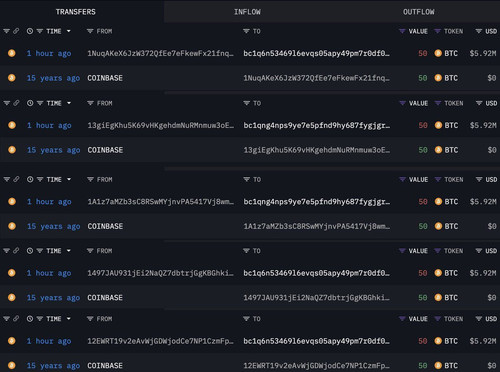Screen dimensions: 500x372
Task: Click FROM filter icon above the 13giEgKhu rows
Action: click(90, 103)
